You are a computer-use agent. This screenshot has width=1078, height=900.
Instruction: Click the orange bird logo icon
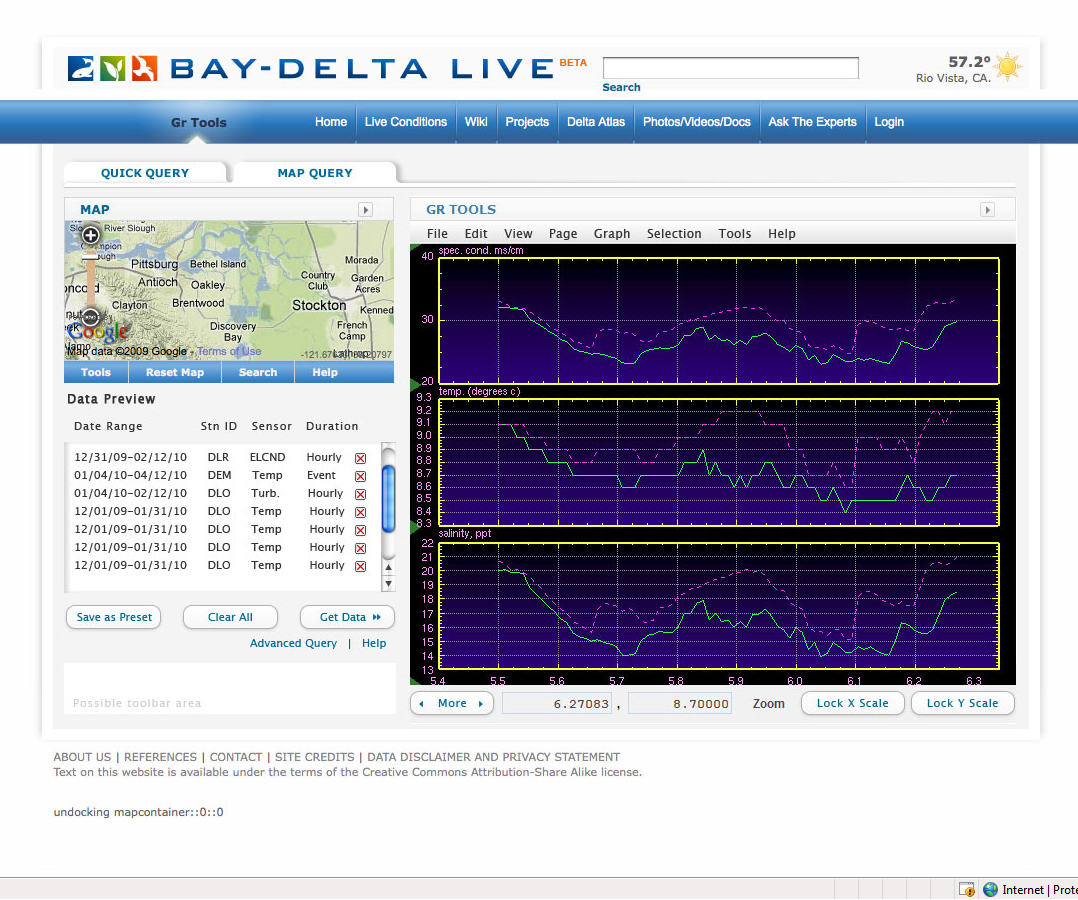coord(144,69)
